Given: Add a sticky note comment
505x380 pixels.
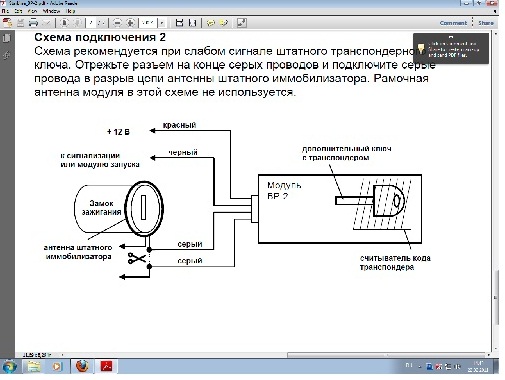Looking at the screenshot, I should tap(210, 23).
